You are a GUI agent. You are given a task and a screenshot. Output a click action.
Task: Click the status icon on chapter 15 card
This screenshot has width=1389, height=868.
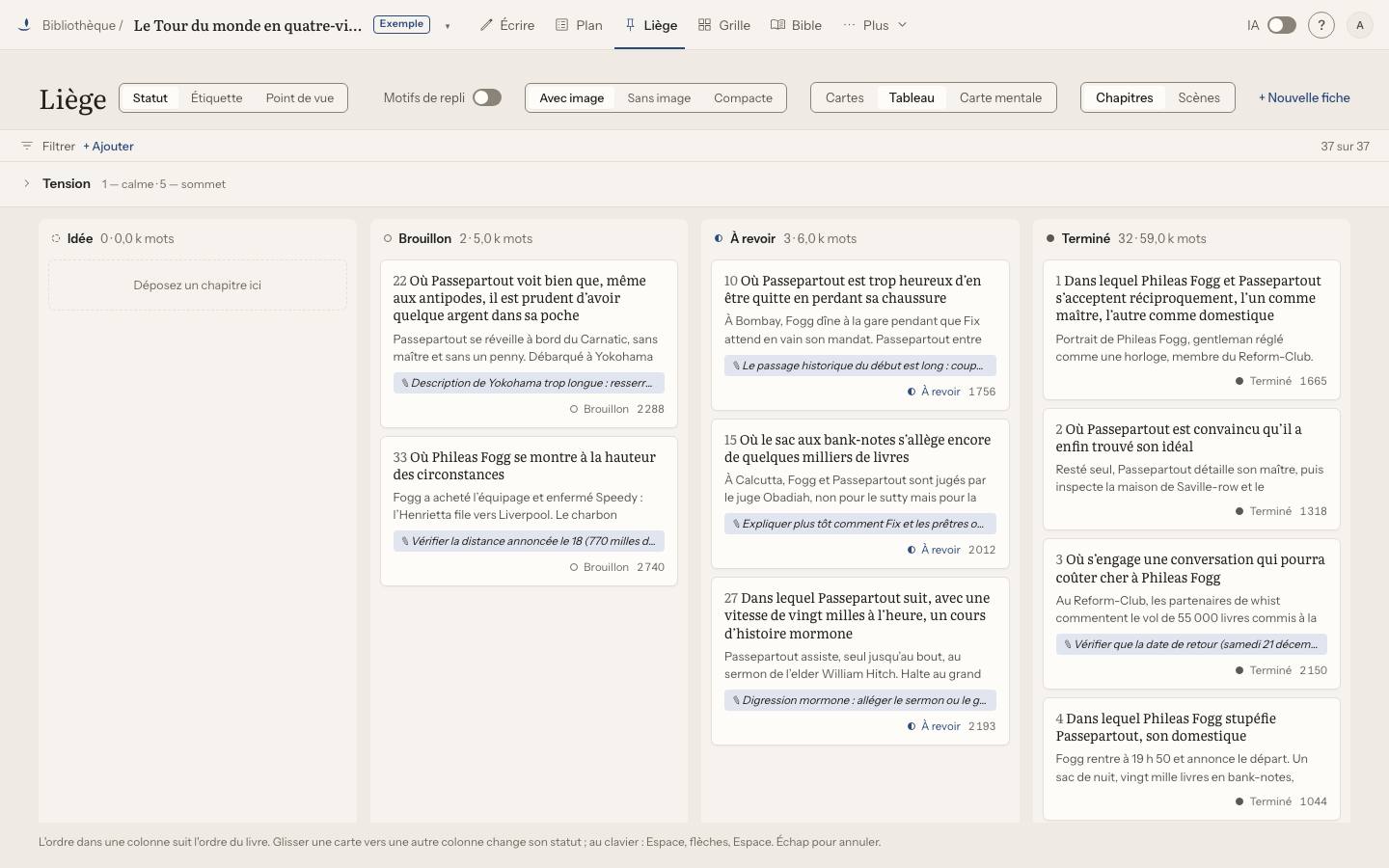click(912, 550)
